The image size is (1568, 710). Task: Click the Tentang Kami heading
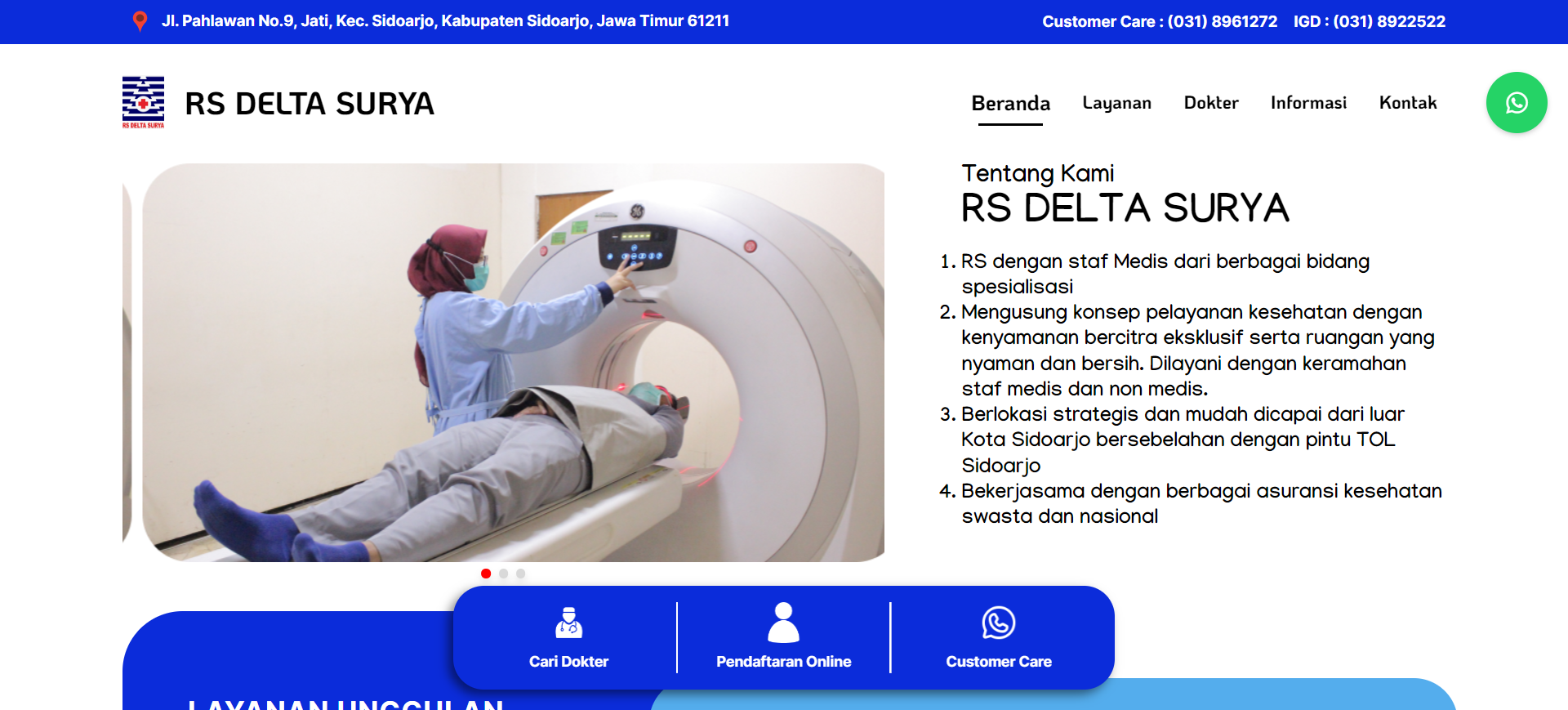1037,173
